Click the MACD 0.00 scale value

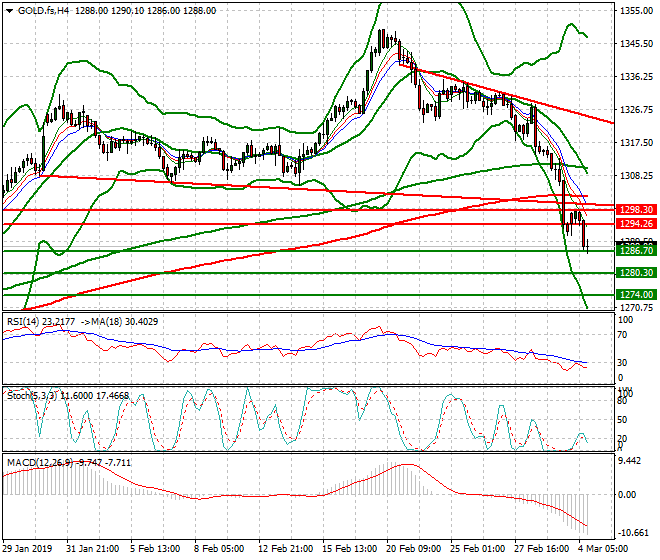(627, 495)
